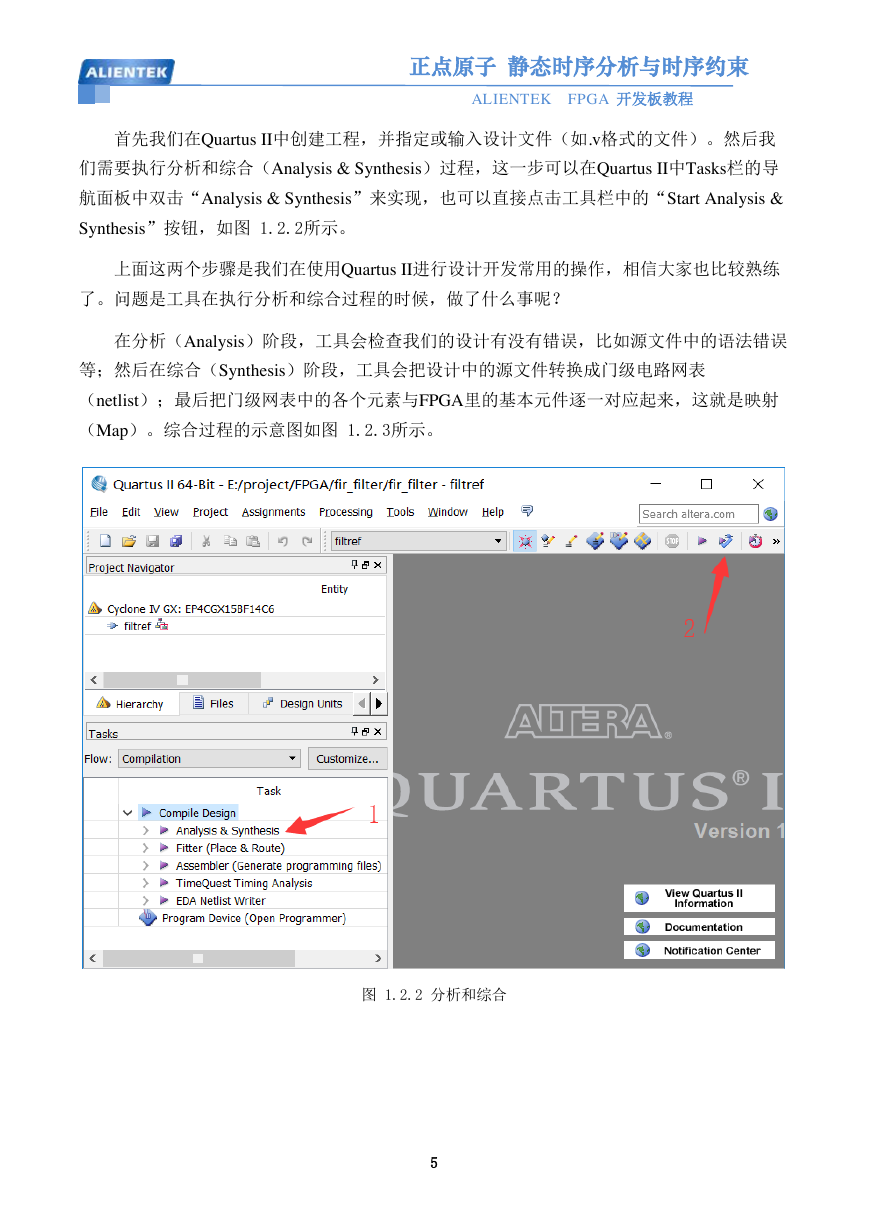Expand the Assembler task row
This screenshot has height=1228, width=869.
[145, 866]
